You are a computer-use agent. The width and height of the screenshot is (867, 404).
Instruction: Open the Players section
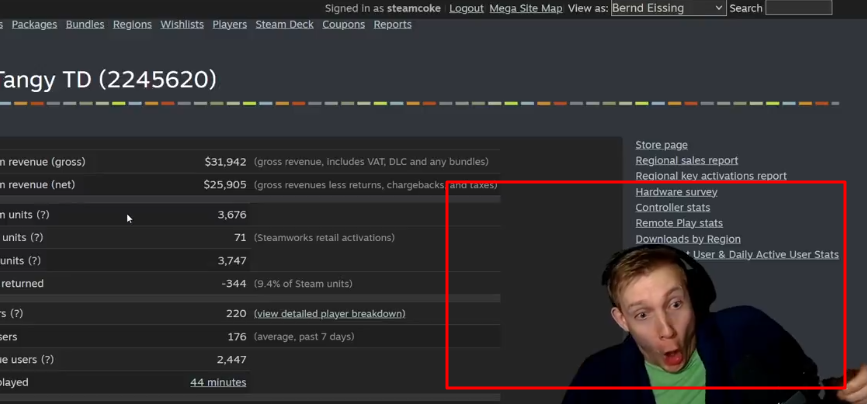230,24
